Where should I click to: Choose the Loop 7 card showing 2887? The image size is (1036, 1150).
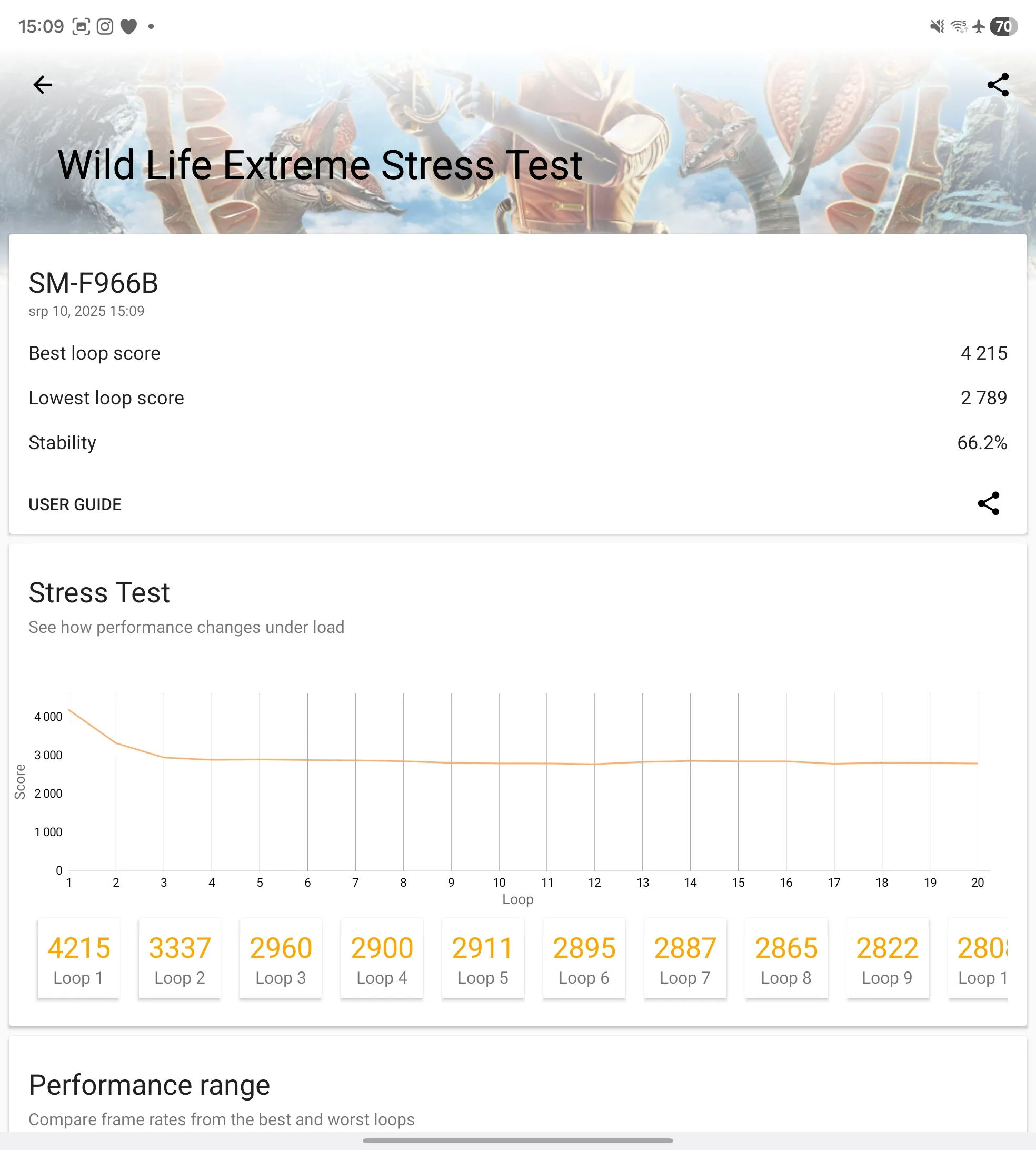685,959
